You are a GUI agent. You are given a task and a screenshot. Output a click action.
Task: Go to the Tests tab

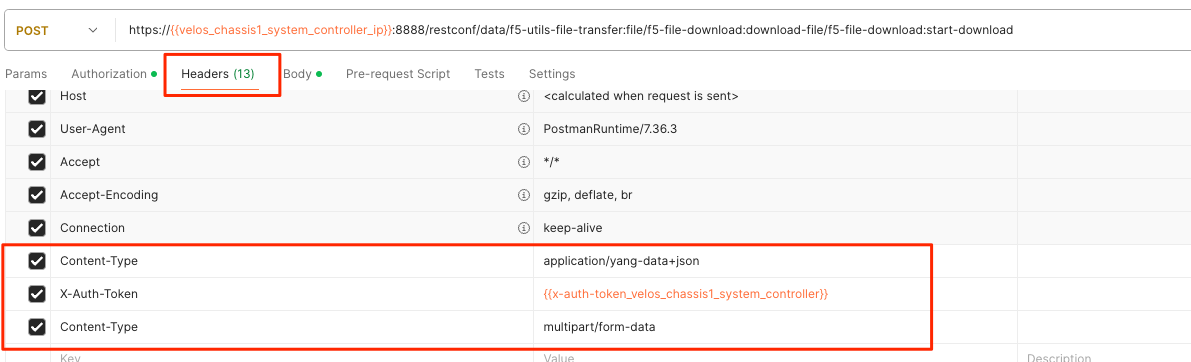(x=489, y=74)
